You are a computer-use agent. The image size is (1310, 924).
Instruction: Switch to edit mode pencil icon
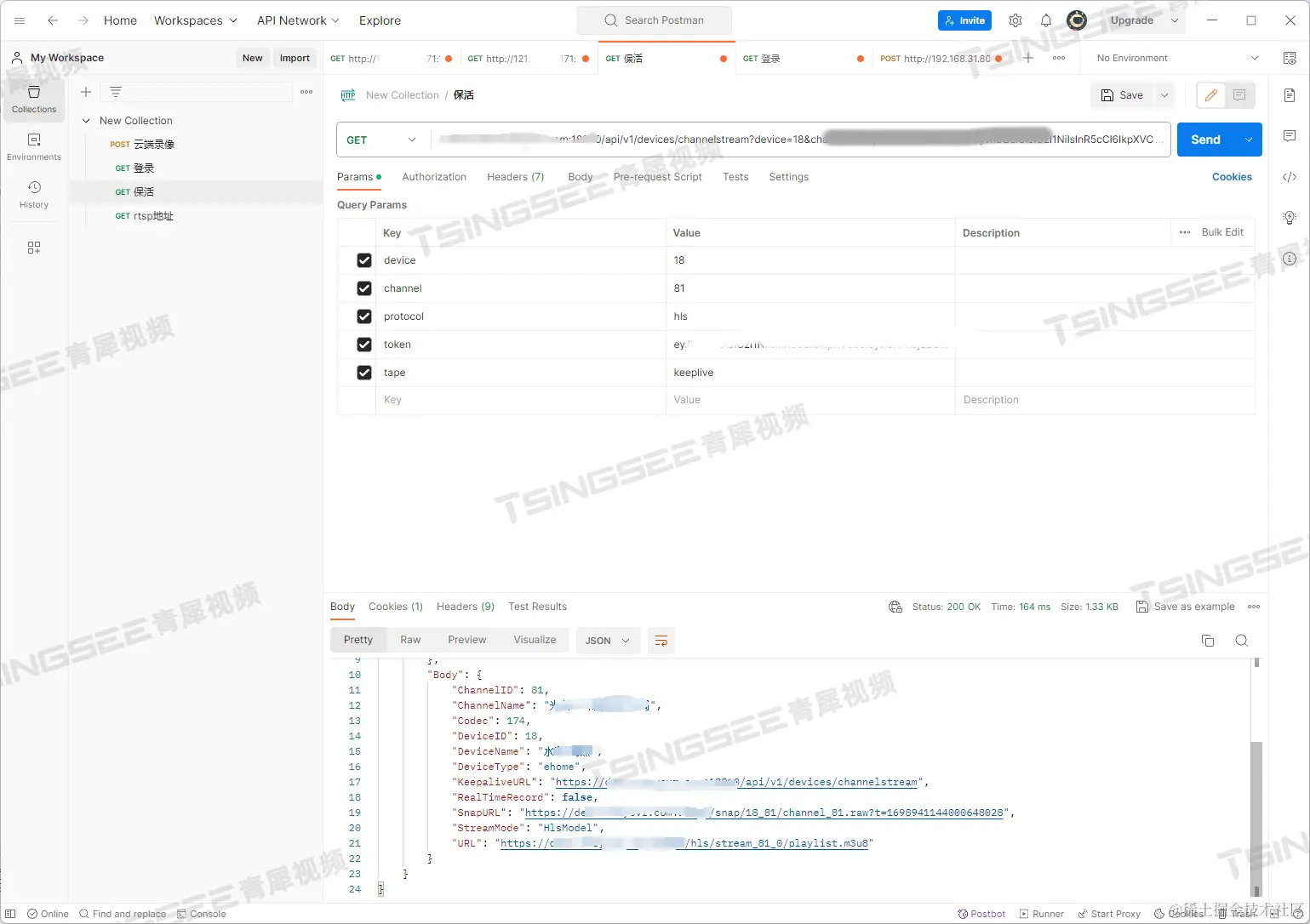(x=1210, y=95)
